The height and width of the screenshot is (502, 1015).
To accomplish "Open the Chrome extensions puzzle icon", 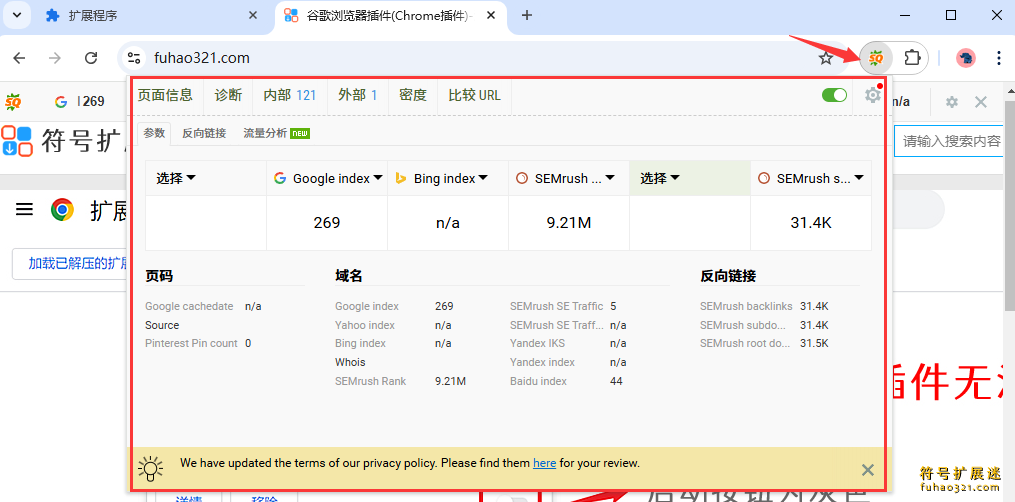I will (x=912, y=58).
